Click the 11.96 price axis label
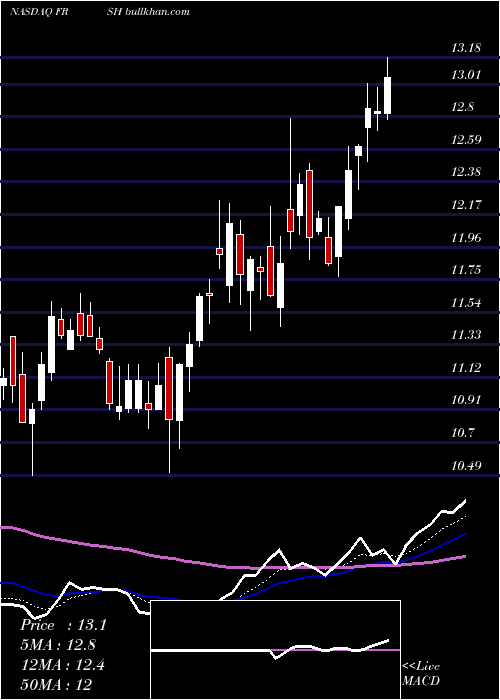This screenshot has height=700, width=500. 466,237
